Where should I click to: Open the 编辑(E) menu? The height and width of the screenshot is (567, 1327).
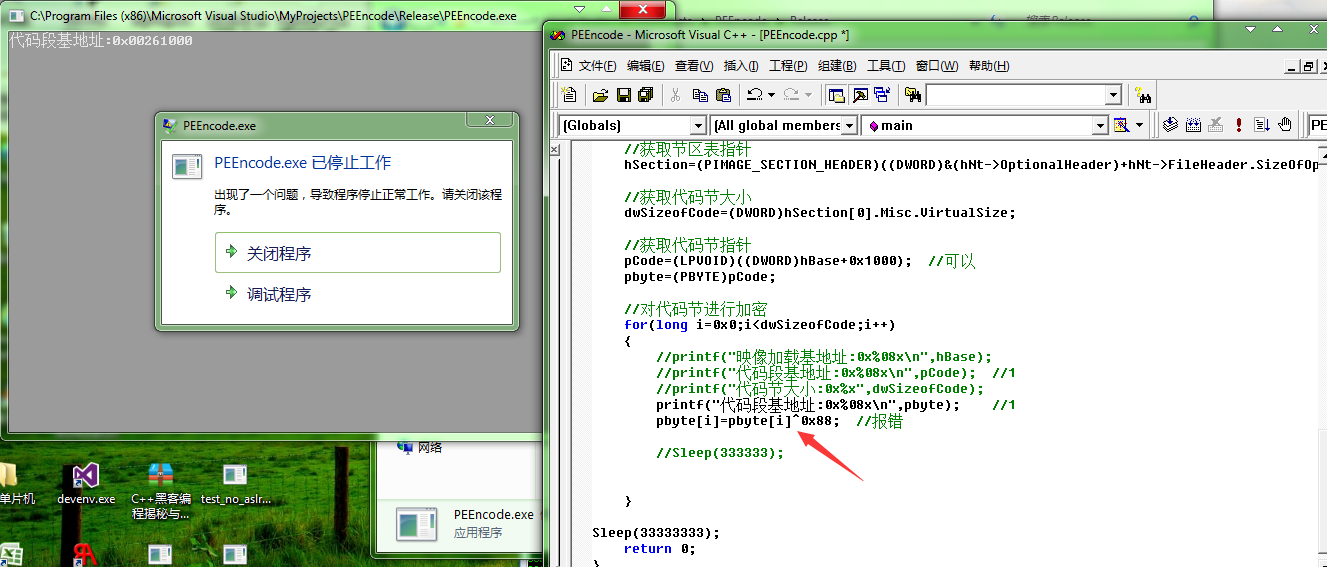645,66
